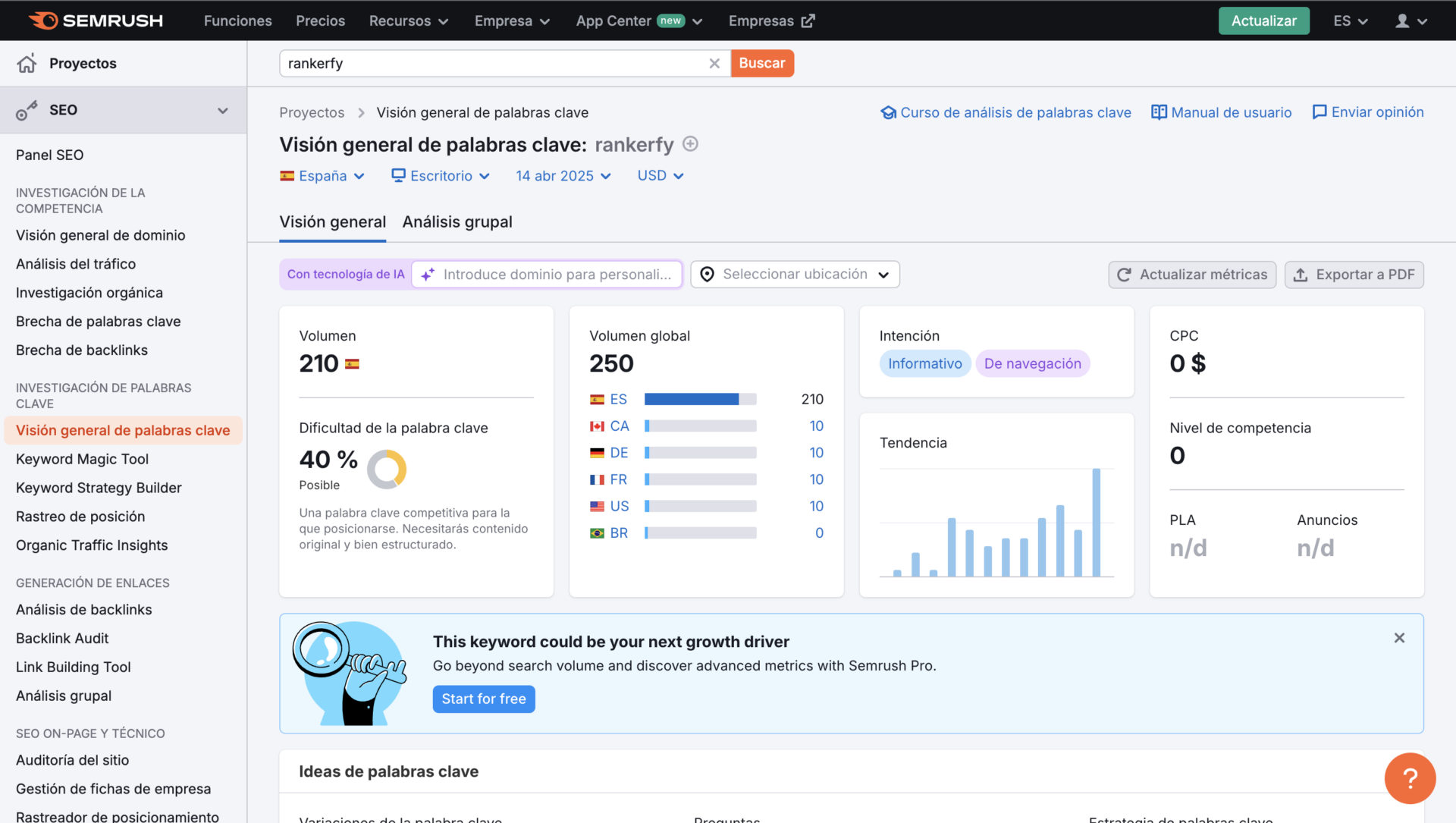
Task: Click the Escritorio desktop monitor icon
Action: pos(398,175)
